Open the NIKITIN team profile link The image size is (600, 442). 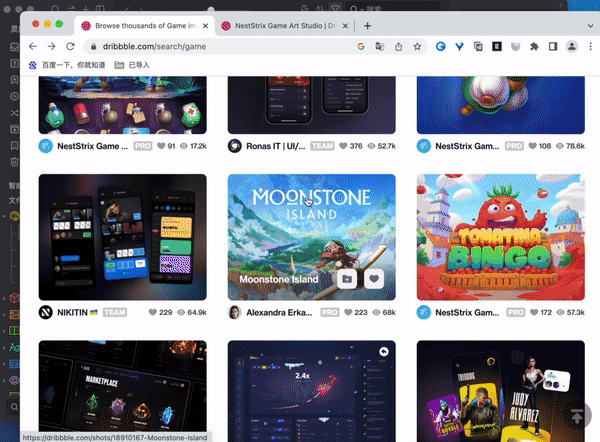click(x=72, y=313)
